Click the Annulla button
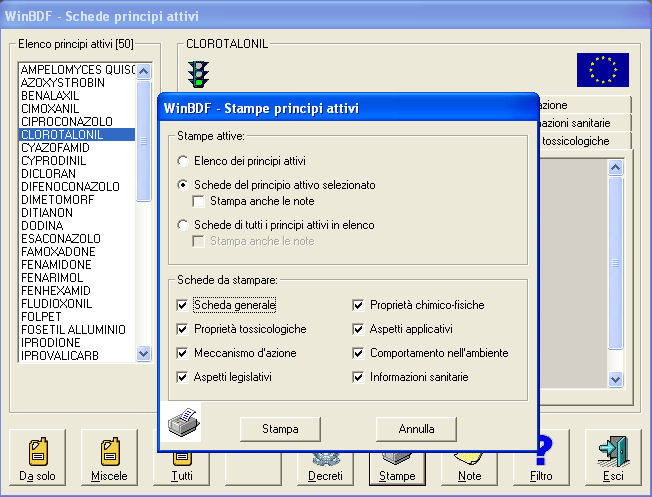652x497 pixels. [416, 429]
